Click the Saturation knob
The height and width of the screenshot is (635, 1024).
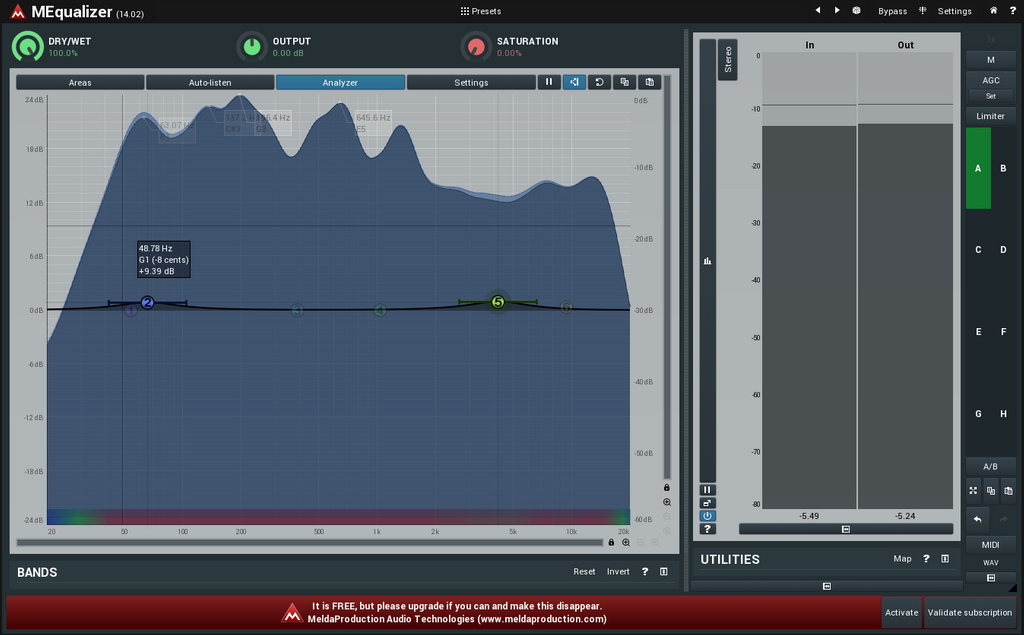476,46
